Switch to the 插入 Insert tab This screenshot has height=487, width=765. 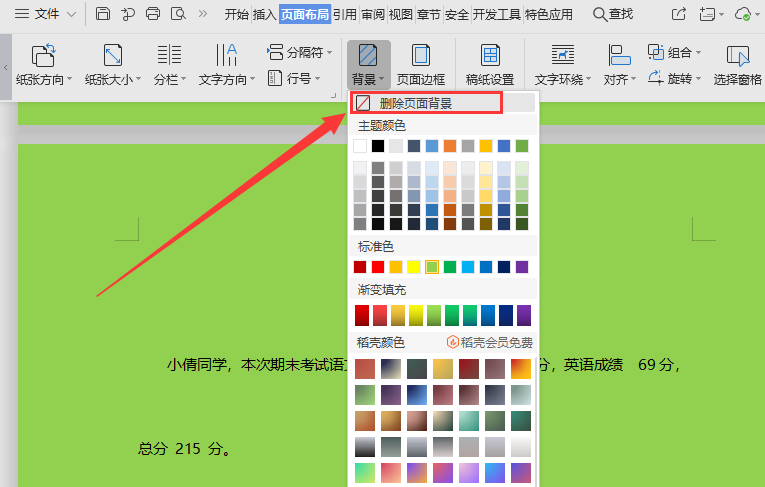tap(265, 14)
